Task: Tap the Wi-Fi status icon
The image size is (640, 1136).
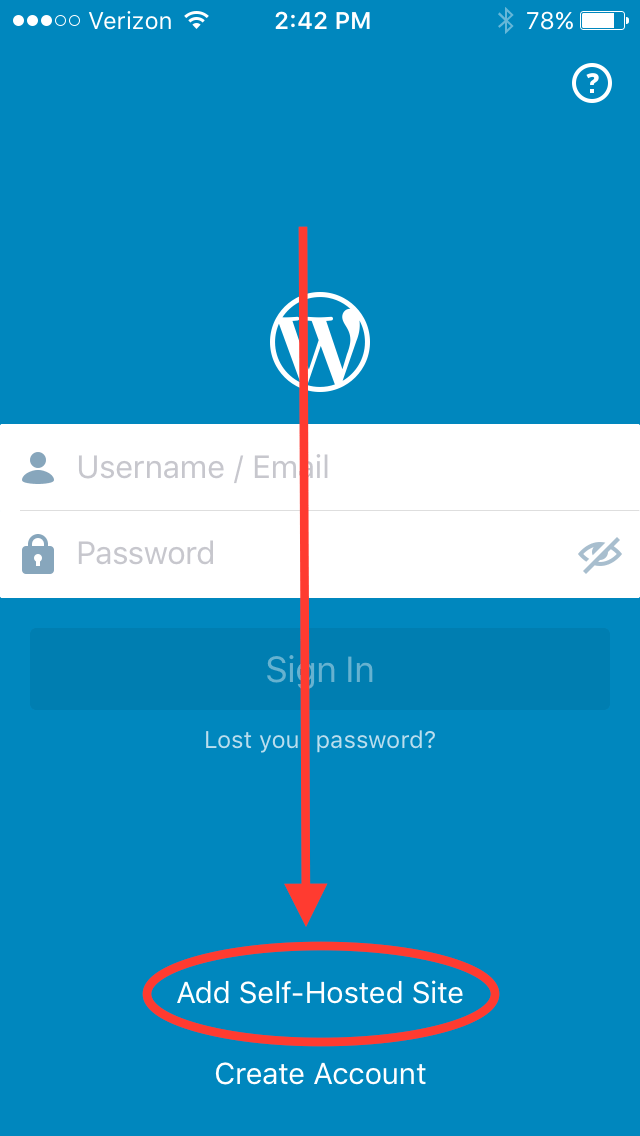Action: point(196,20)
